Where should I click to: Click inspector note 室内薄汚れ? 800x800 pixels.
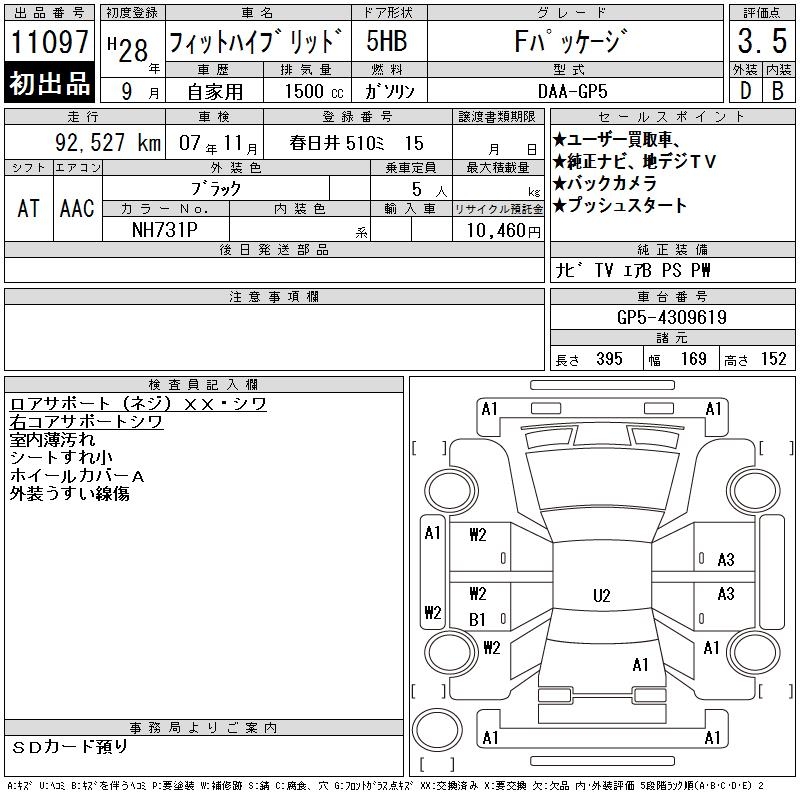[x=52, y=439]
